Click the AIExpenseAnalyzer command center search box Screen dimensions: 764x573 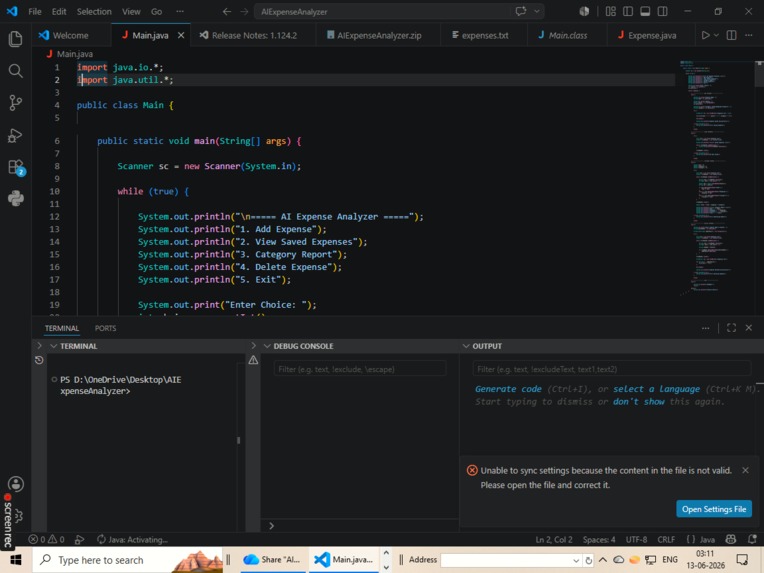point(382,11)
